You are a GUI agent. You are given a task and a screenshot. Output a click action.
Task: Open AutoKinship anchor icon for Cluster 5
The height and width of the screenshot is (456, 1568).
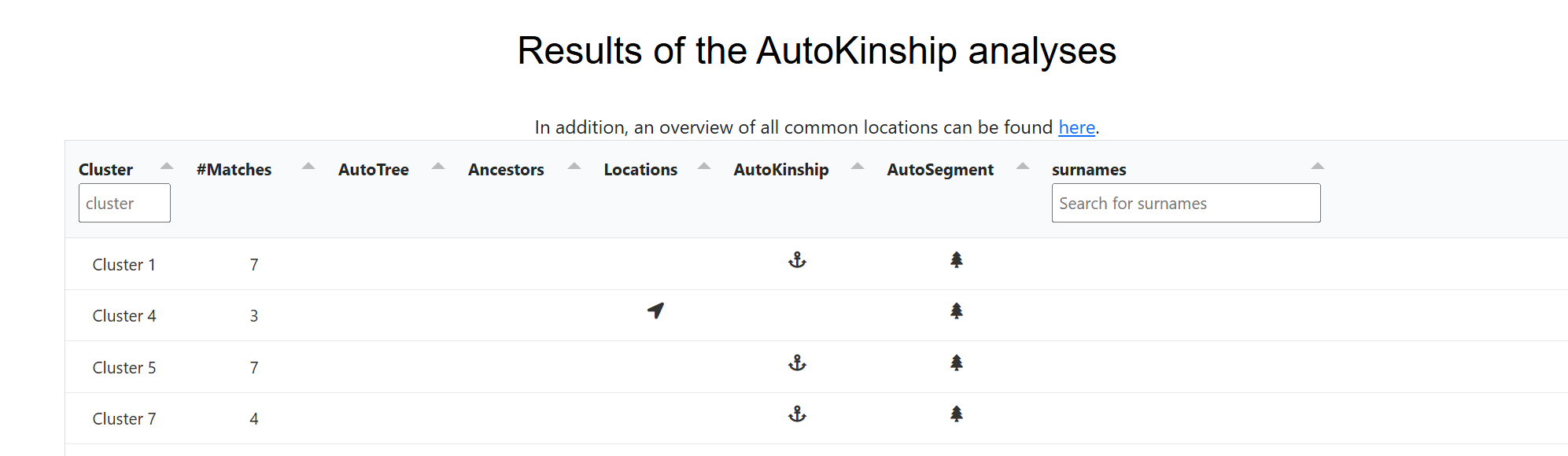click(x=797, y=363)
